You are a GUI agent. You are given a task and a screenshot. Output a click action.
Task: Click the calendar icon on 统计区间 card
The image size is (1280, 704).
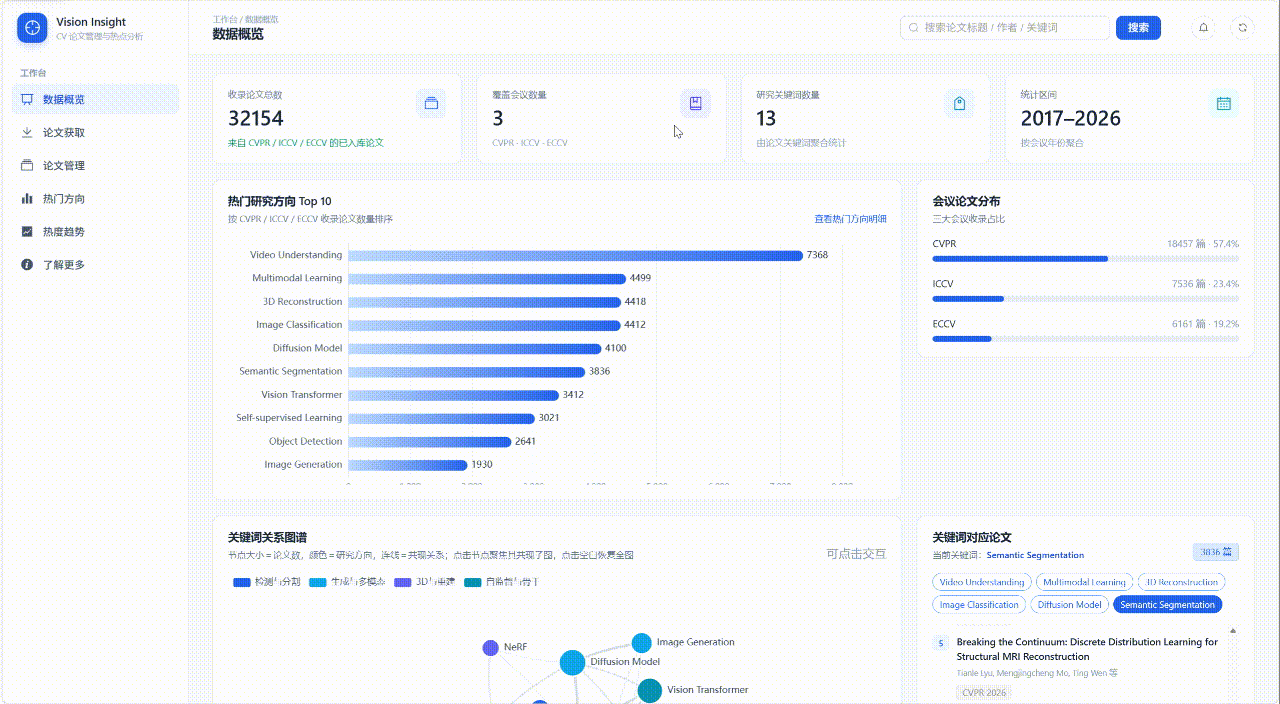point(1223,103)
